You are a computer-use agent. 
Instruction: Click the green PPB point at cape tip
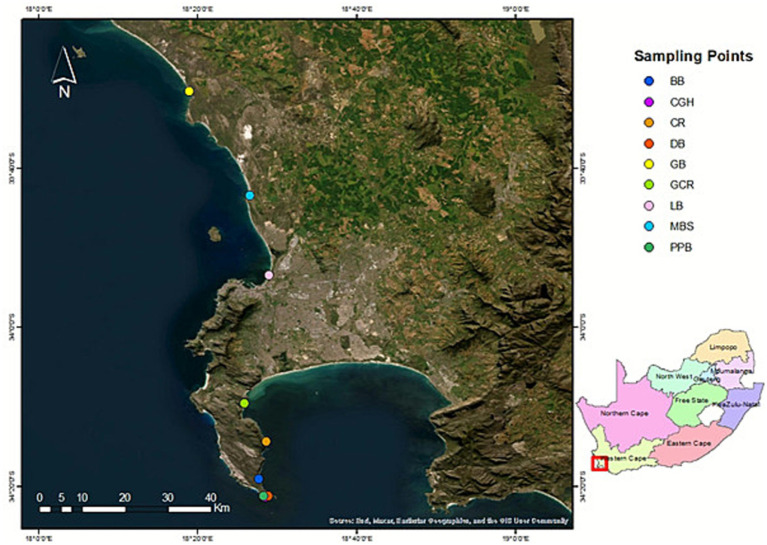pyautogui.click(x=263, y=496)
